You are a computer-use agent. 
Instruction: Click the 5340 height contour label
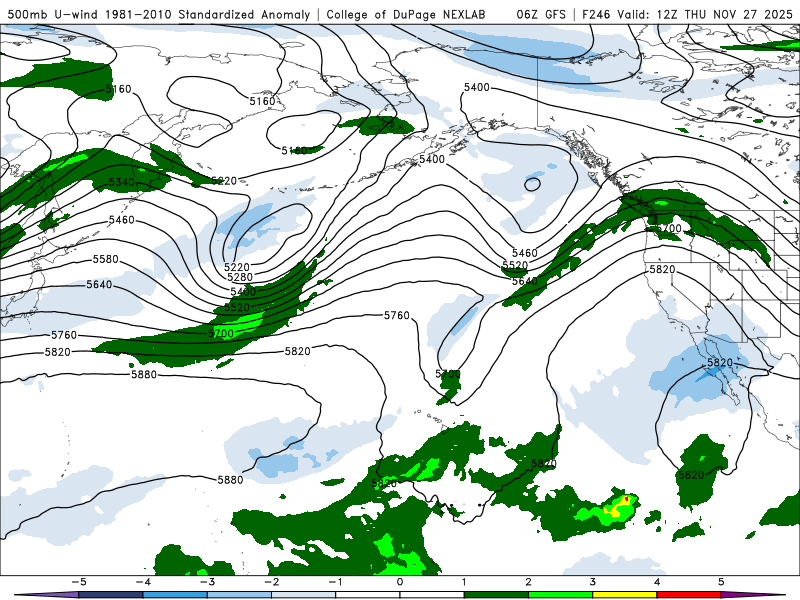point(121,182)
